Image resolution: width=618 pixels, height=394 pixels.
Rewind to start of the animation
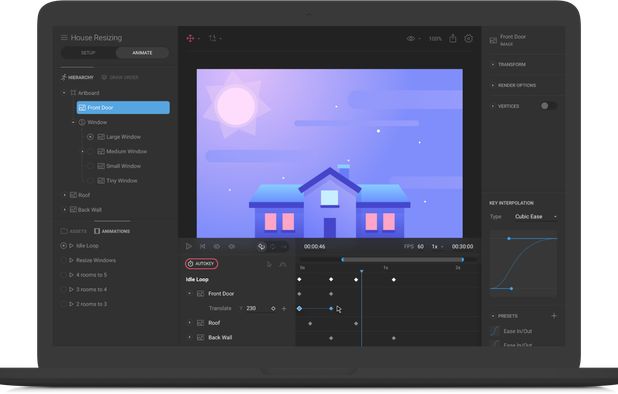tap(202, 246)
